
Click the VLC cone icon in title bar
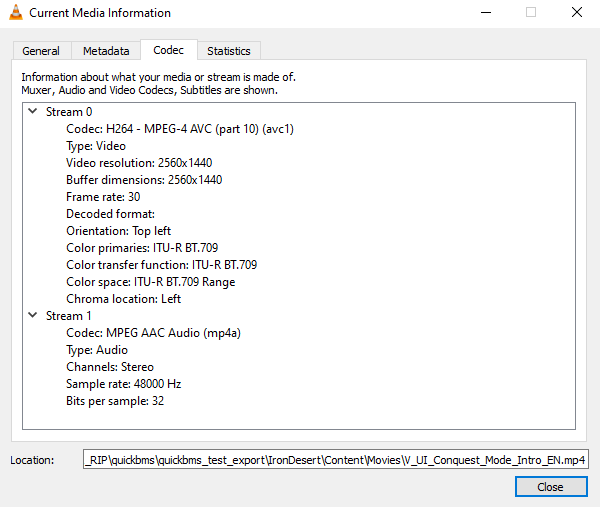[16, 12]
